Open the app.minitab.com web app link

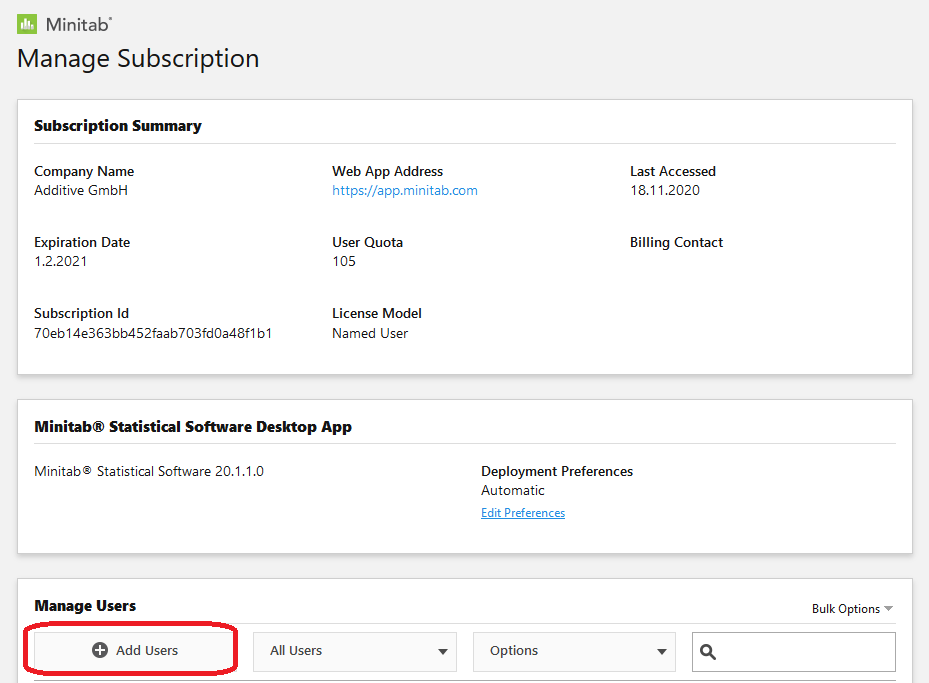point(405,190)
